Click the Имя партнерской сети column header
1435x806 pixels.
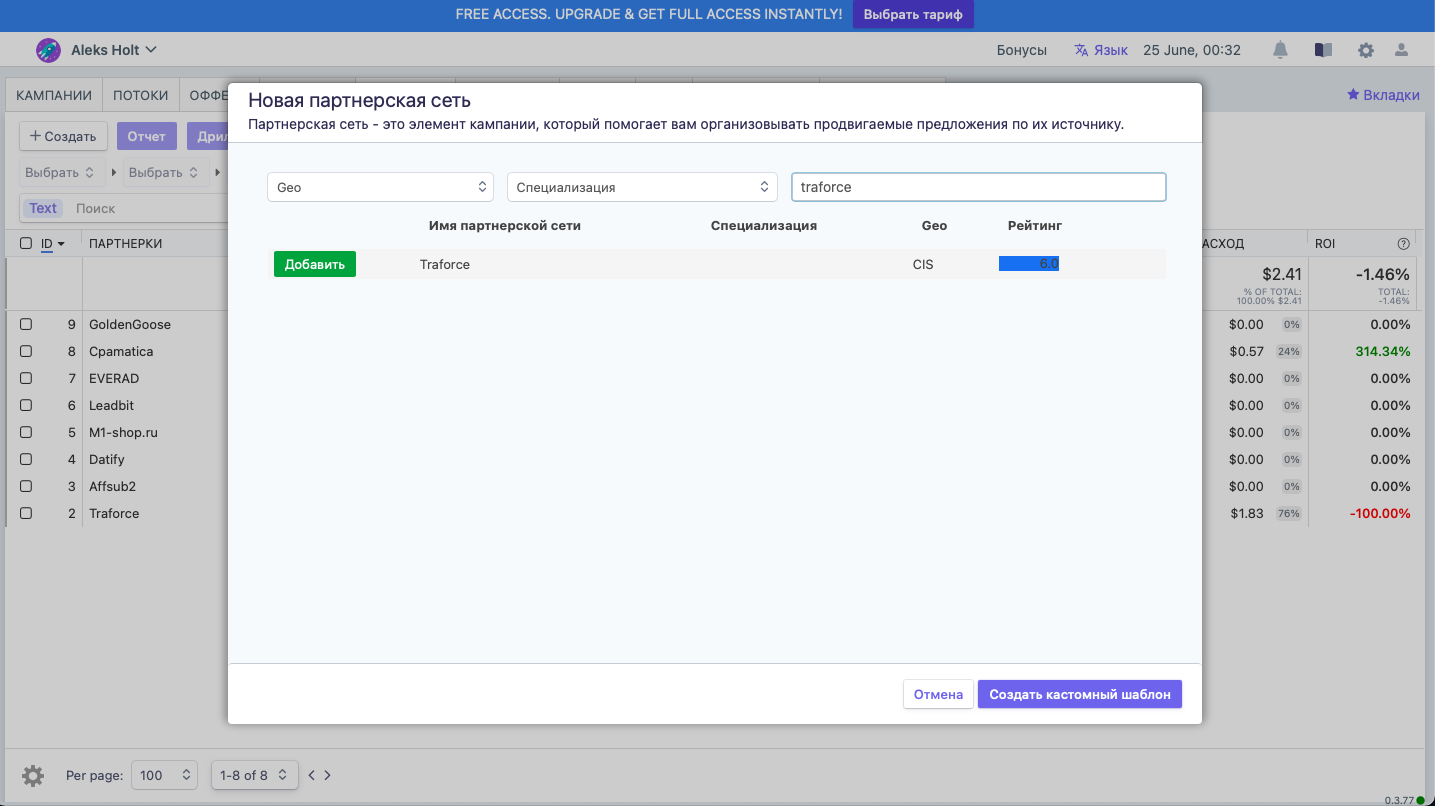click(x=505, y=225)
